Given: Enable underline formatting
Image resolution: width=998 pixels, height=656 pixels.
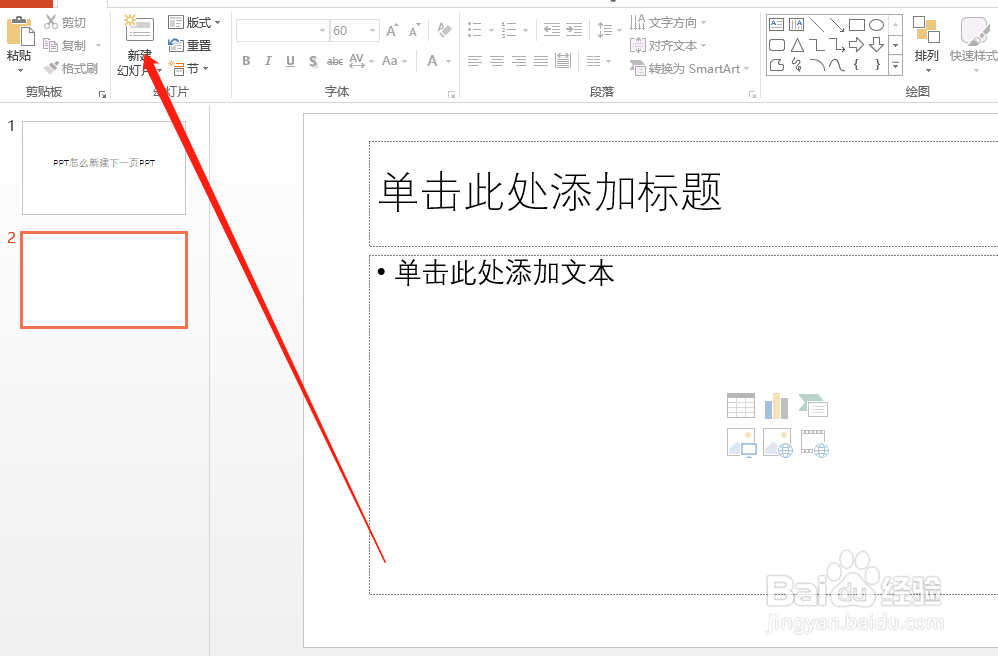Looking at the screenshot, I should tap(289, 61).
